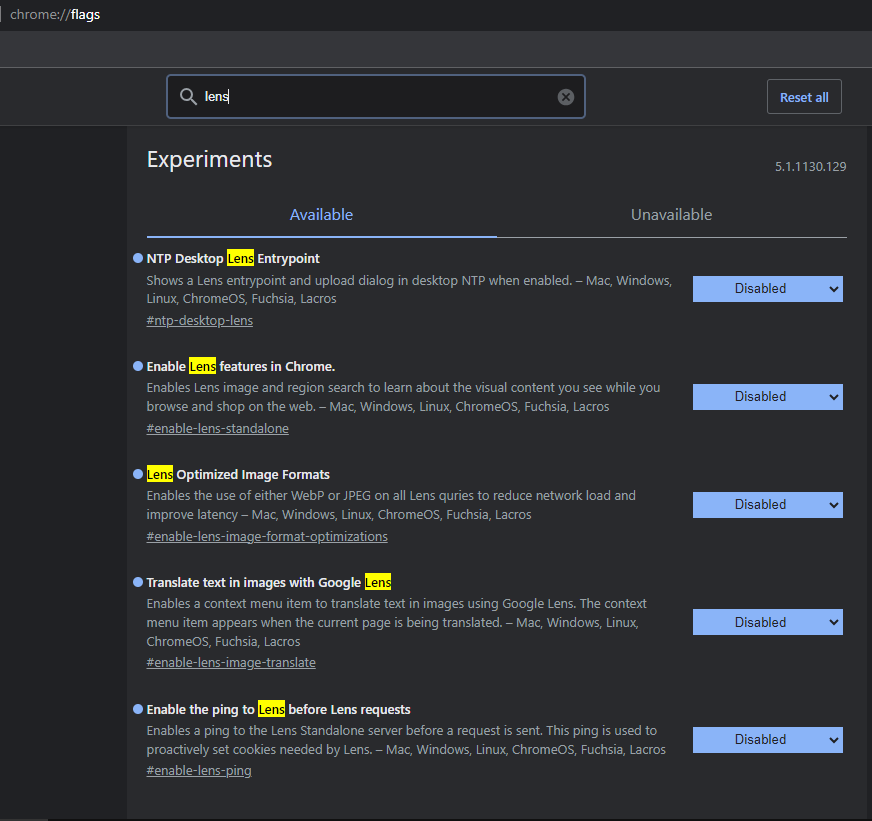Click the description starting "Enables a context menu item"
Image resolution: width=872 pixels, height=821 pixels.
(397, 622)
